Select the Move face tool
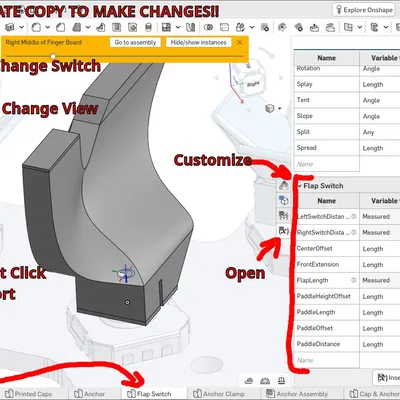The height and width of the screenshot is (400, 400). click(314, 27)
